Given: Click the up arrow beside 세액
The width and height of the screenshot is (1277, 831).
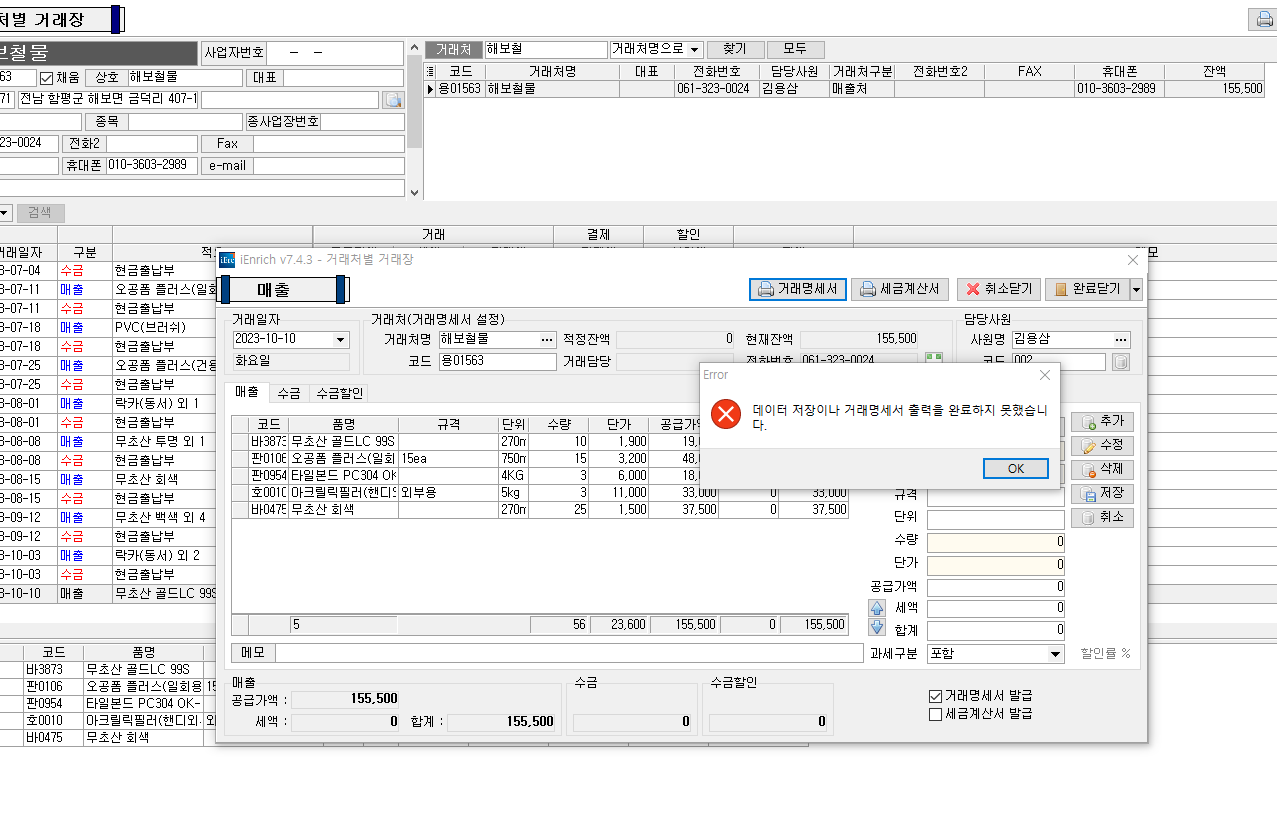Looking at the screenshot, I should (877, 608).
